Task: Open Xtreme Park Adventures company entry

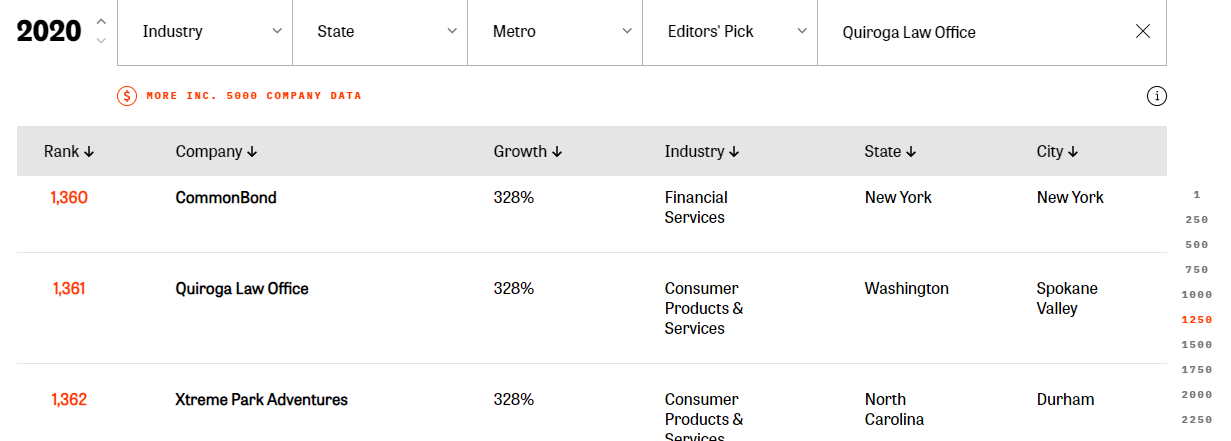Action: 262,400
